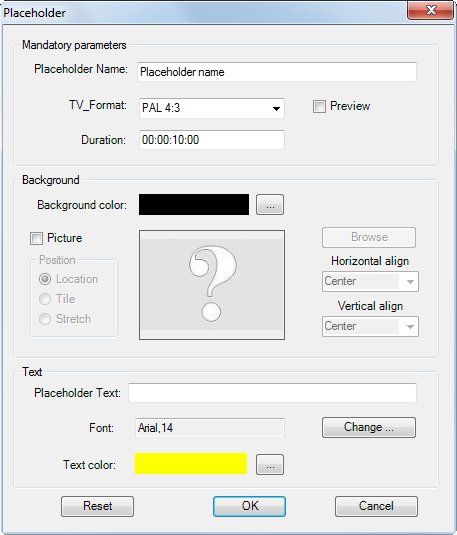Click the Placeholder Text input field
Screen dimensions: 457x535
point(272,393)
